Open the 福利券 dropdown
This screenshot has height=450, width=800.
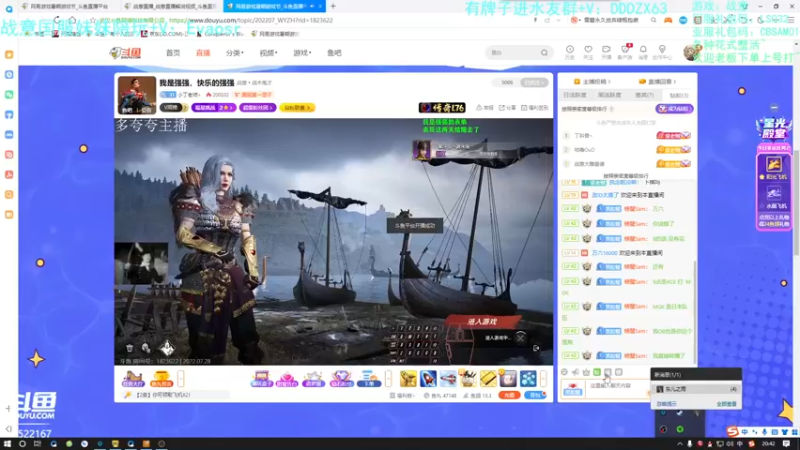402,395
